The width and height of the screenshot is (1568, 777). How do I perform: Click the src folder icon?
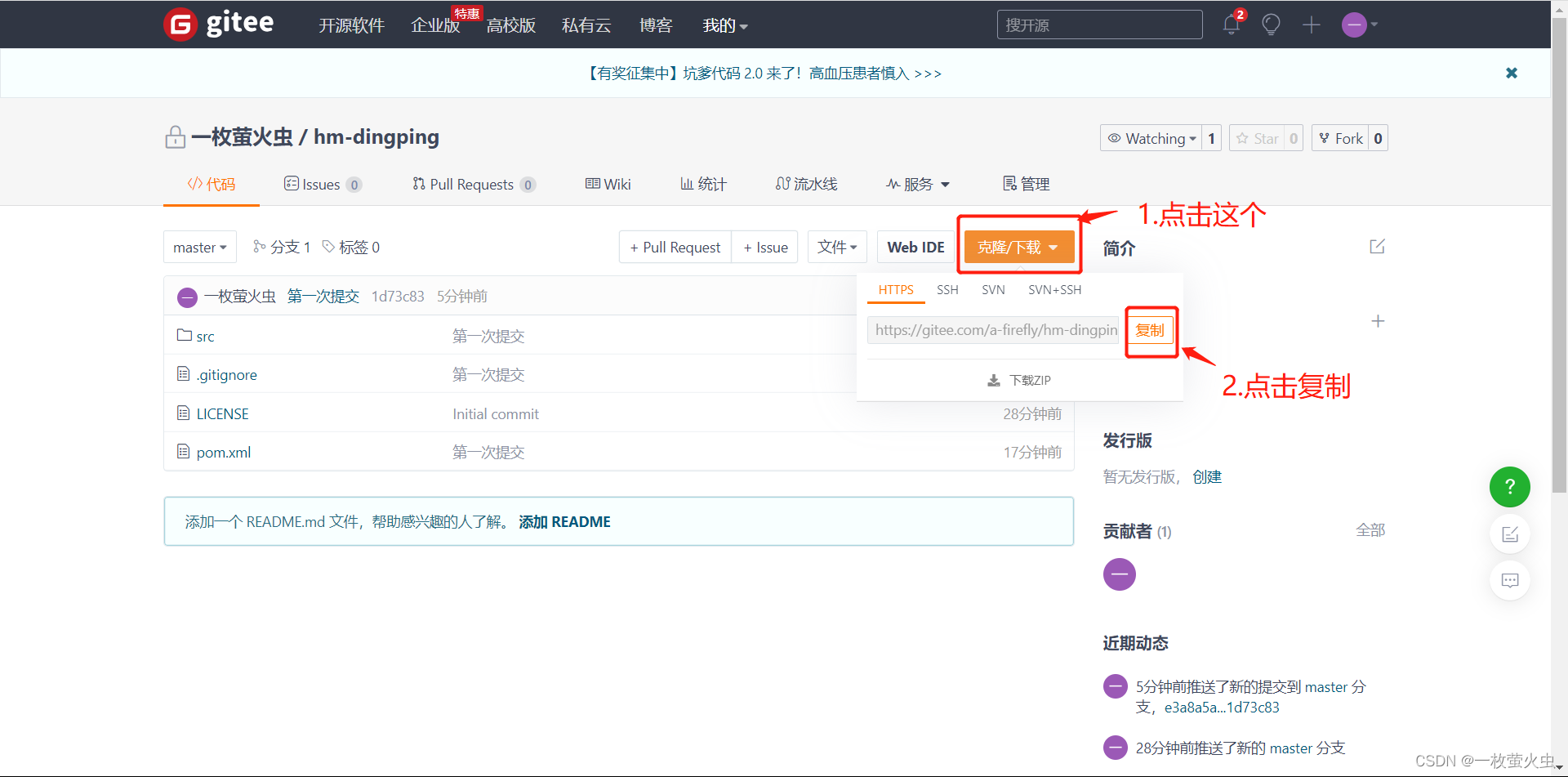[185, 335]
